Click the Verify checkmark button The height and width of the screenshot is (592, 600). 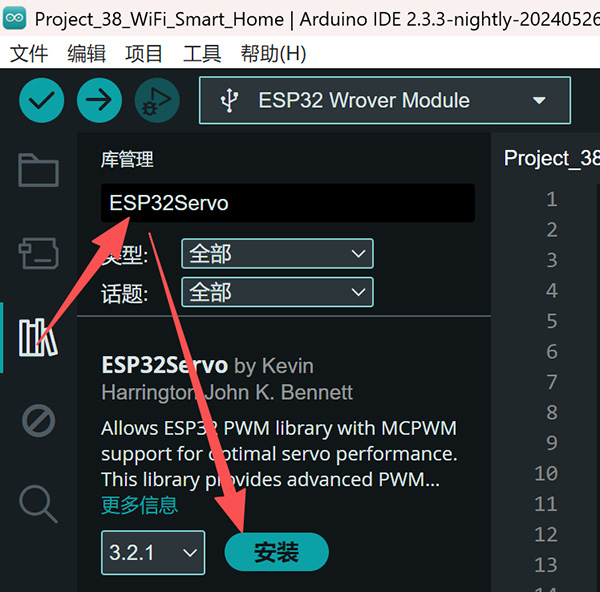(x=41, y=100)
